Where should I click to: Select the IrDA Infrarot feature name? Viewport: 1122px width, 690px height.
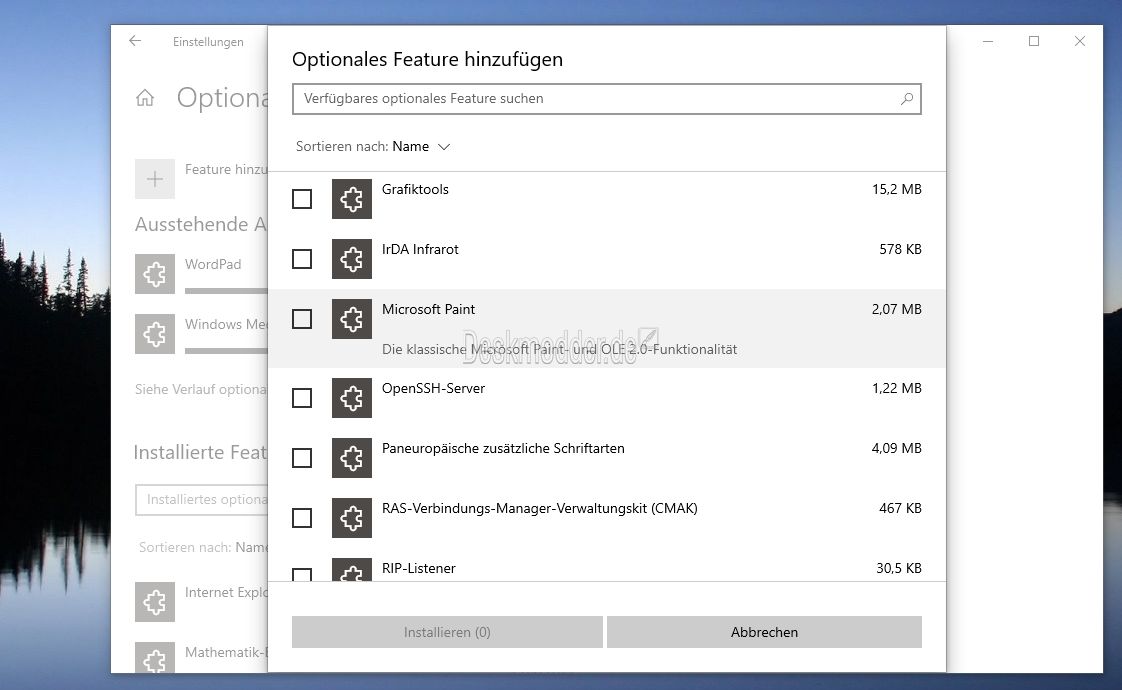[420, 250]
